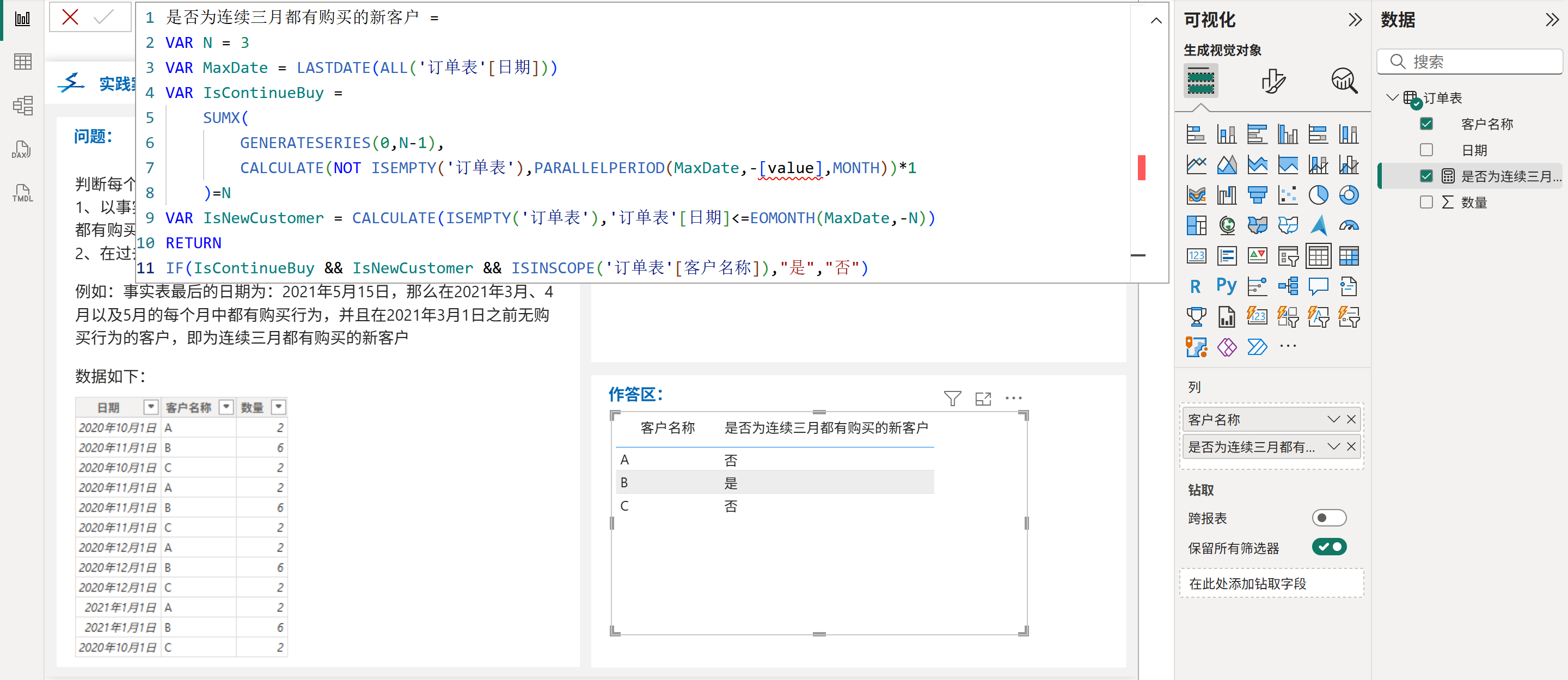Remove 是否为连续三月都有 field from columns
The width and height of the screenshot is (1568, 680).
(x=1351, y=447)
